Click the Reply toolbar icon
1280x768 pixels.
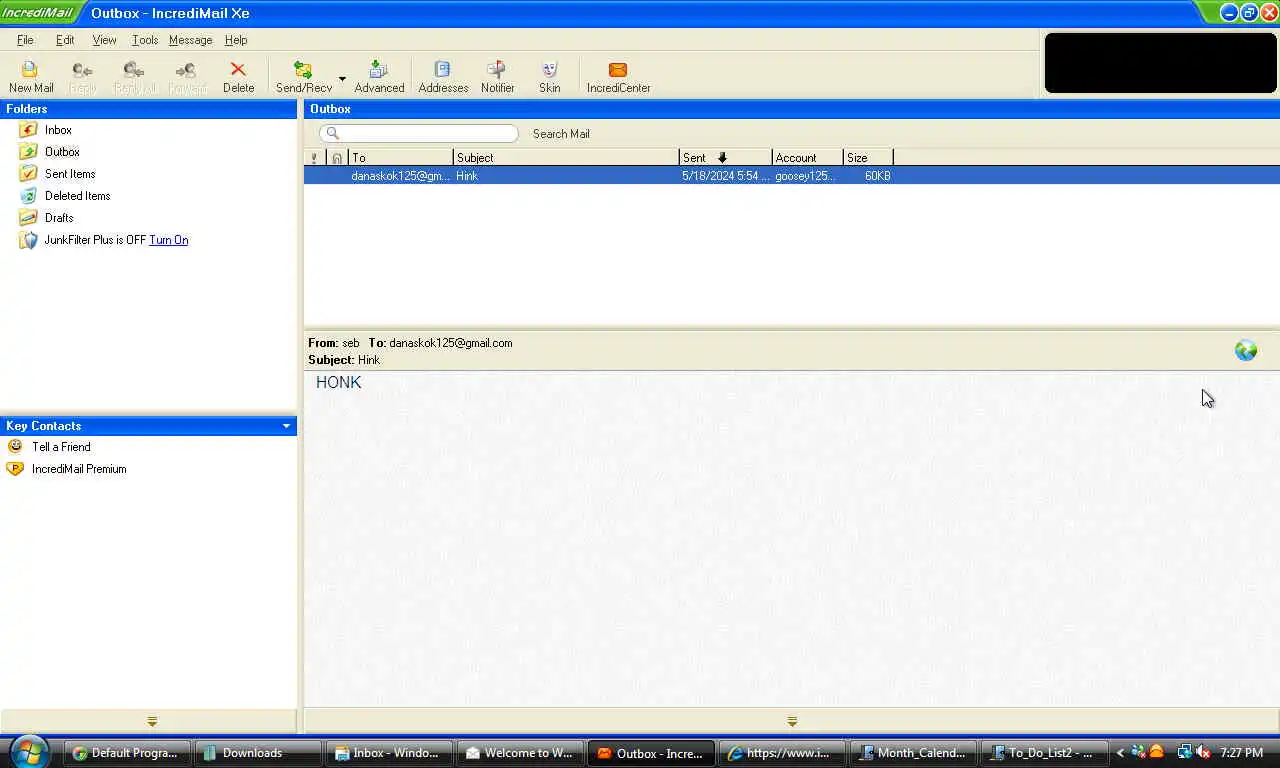point(83,77)
